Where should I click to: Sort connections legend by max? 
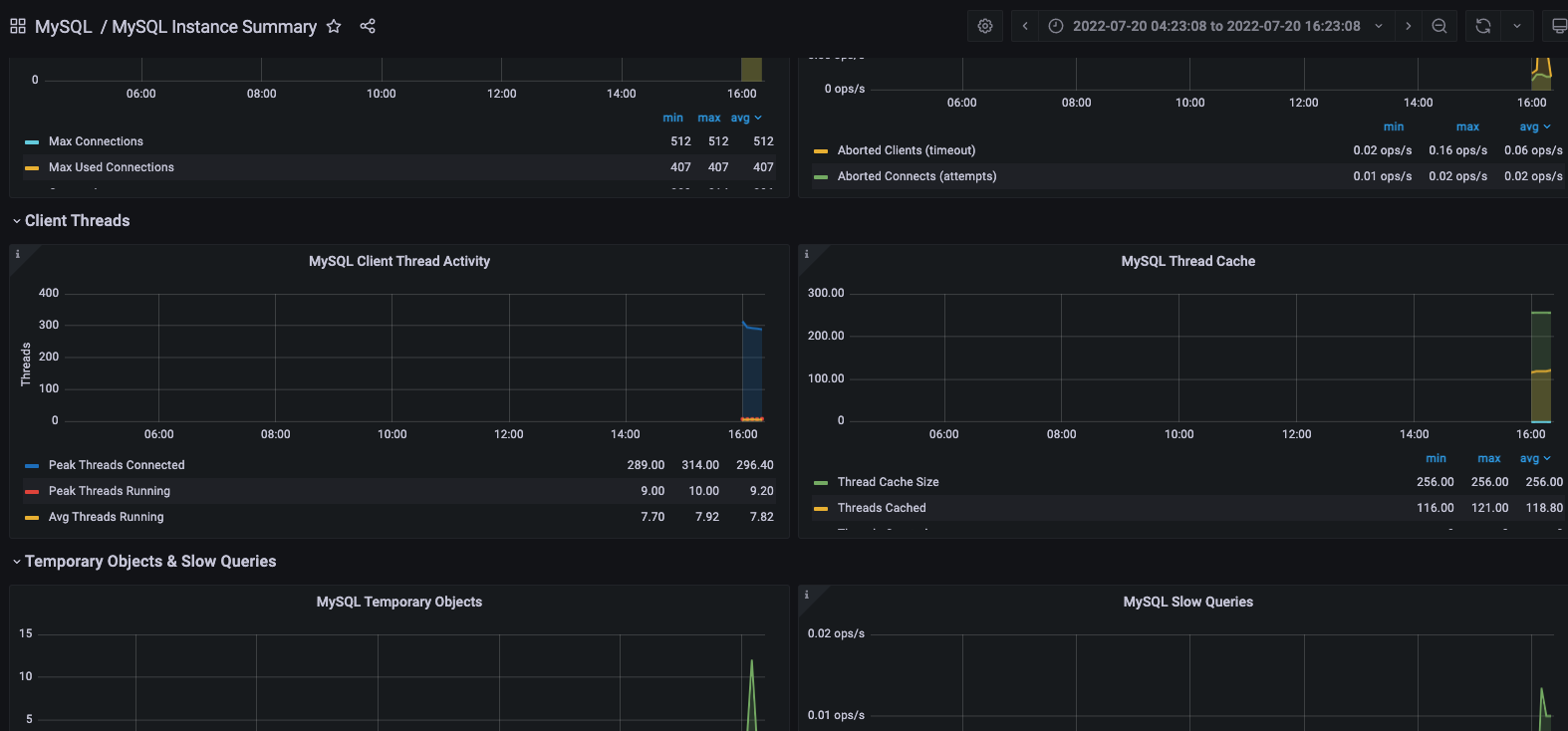(x=709, y=118)
